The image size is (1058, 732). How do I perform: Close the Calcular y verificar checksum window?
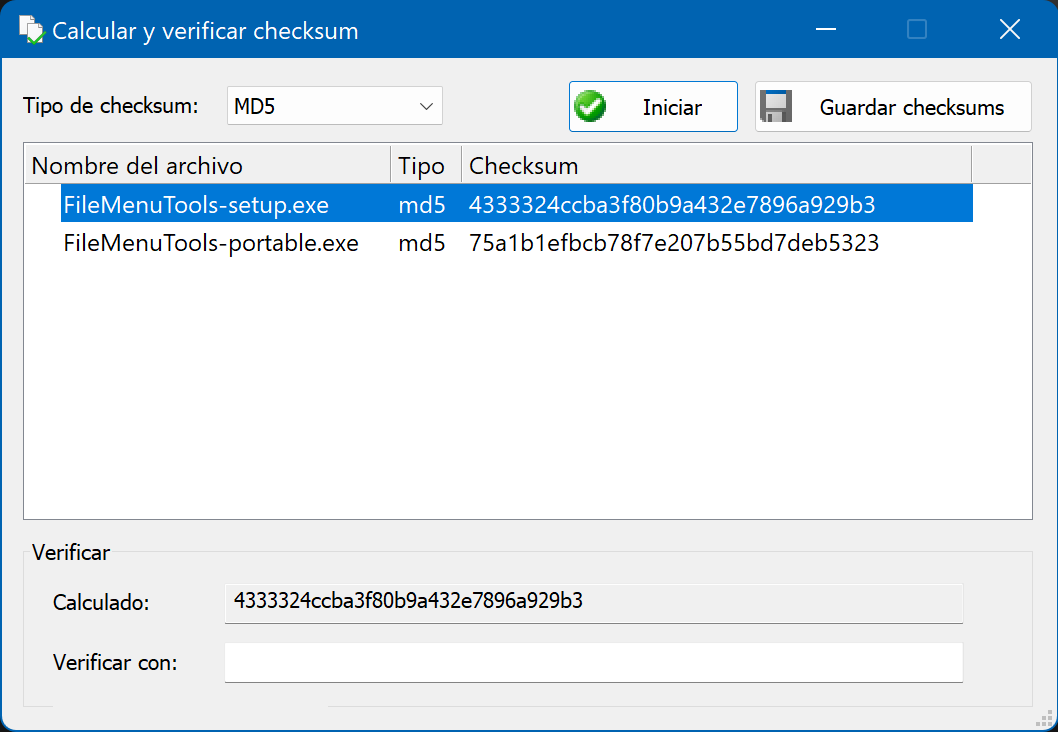pyautogui.click(x=1009, y=29)
